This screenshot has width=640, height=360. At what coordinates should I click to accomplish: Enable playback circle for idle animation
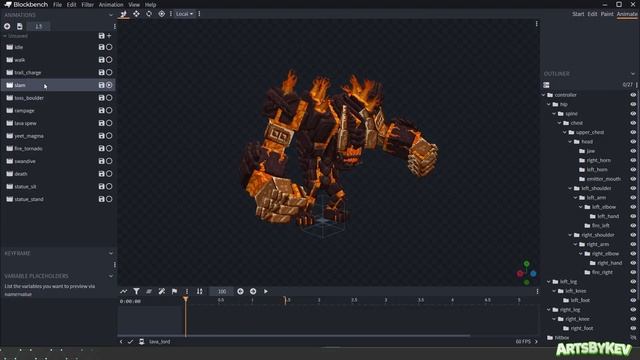pyautogui.click(x=109, y=47)
